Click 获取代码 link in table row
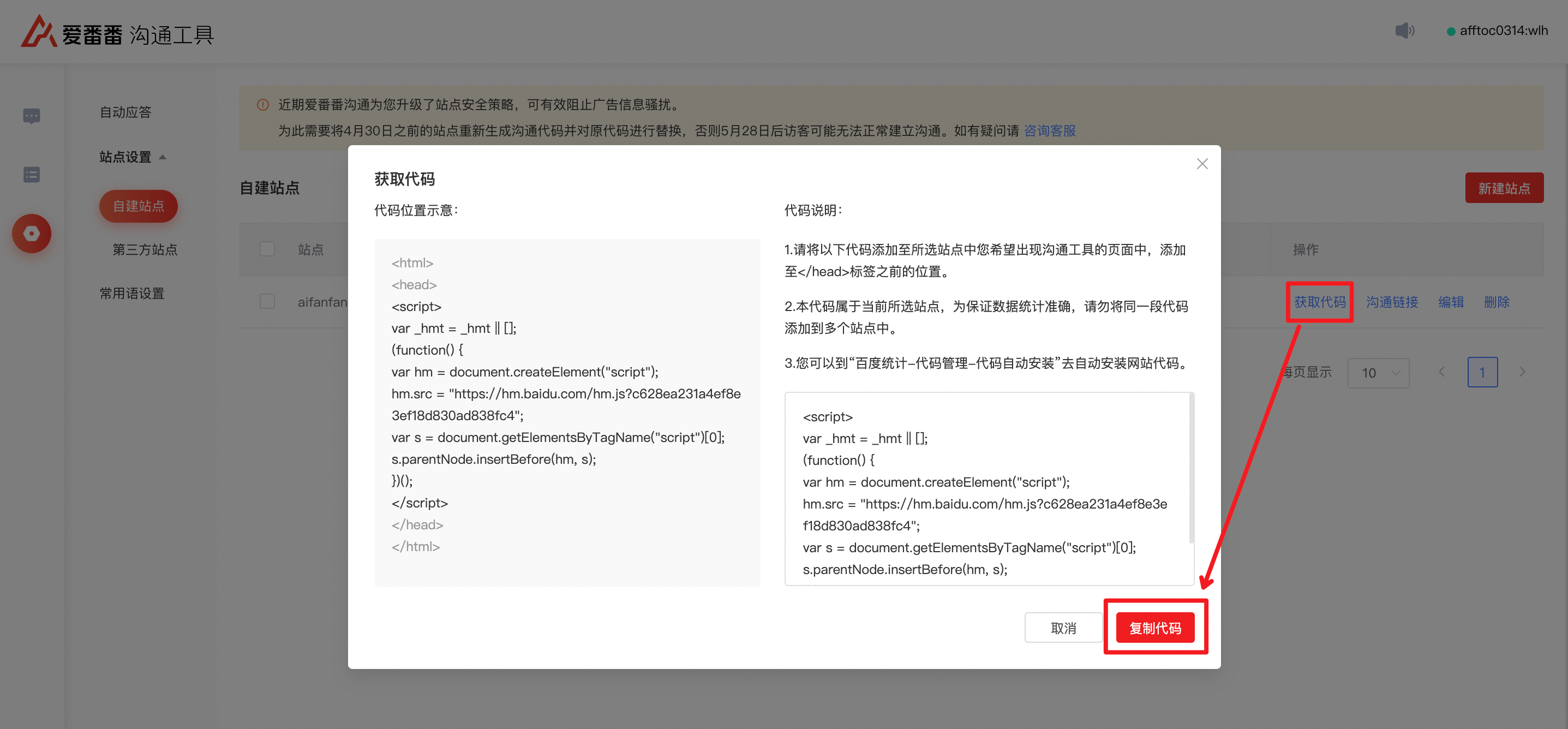This screenshot has width=1568, height=729. click(1320, 302)
